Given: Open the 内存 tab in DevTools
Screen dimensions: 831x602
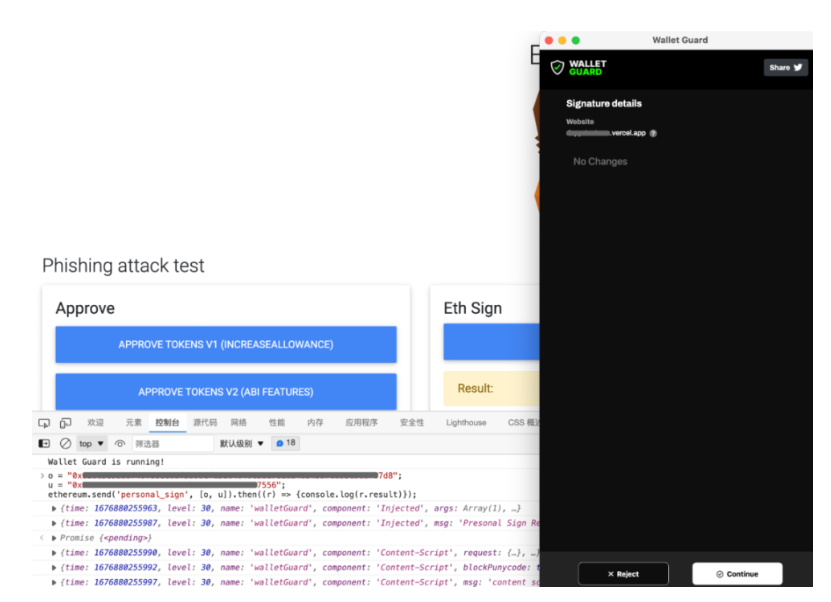Looking at the screenshot, I should click(x=315, y=423).
